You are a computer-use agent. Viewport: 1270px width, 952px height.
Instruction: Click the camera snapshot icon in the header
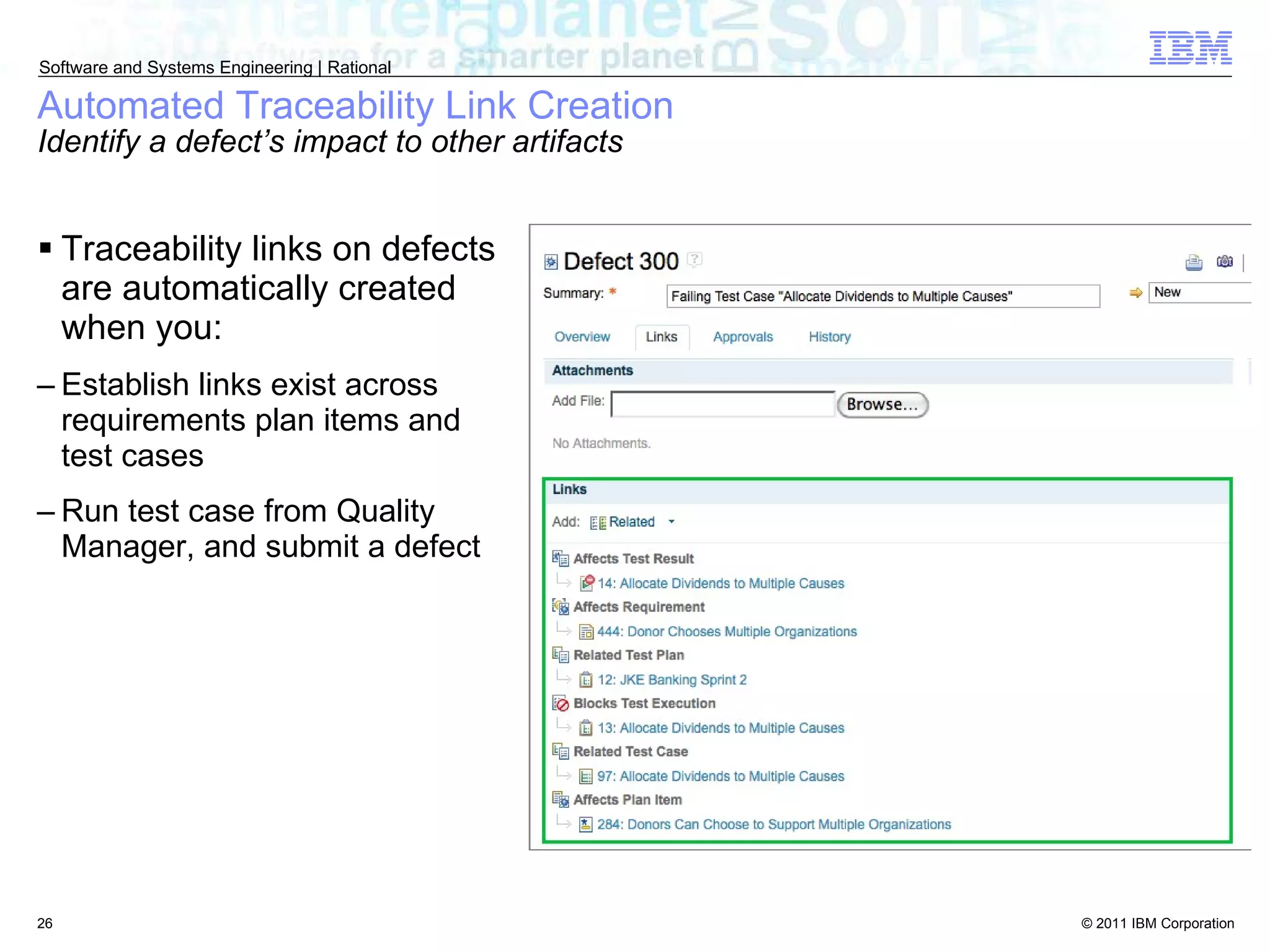(1224, 262)
